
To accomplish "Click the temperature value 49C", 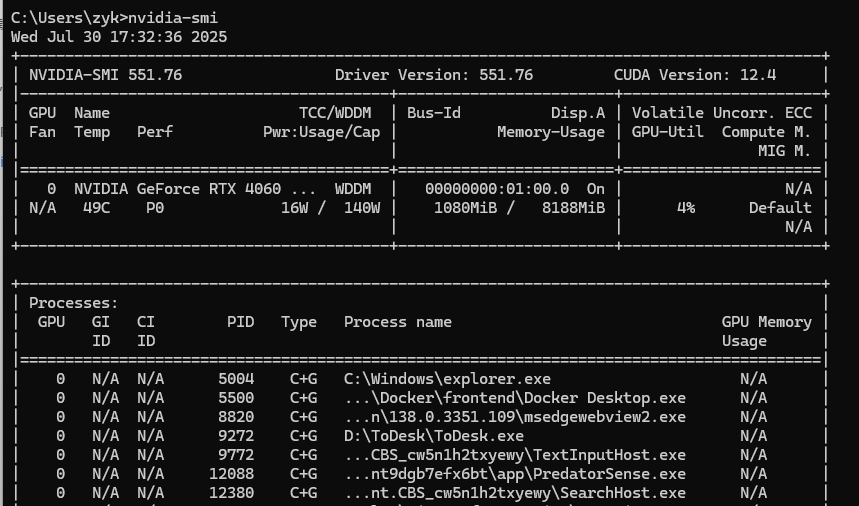I will pos(96,208).
